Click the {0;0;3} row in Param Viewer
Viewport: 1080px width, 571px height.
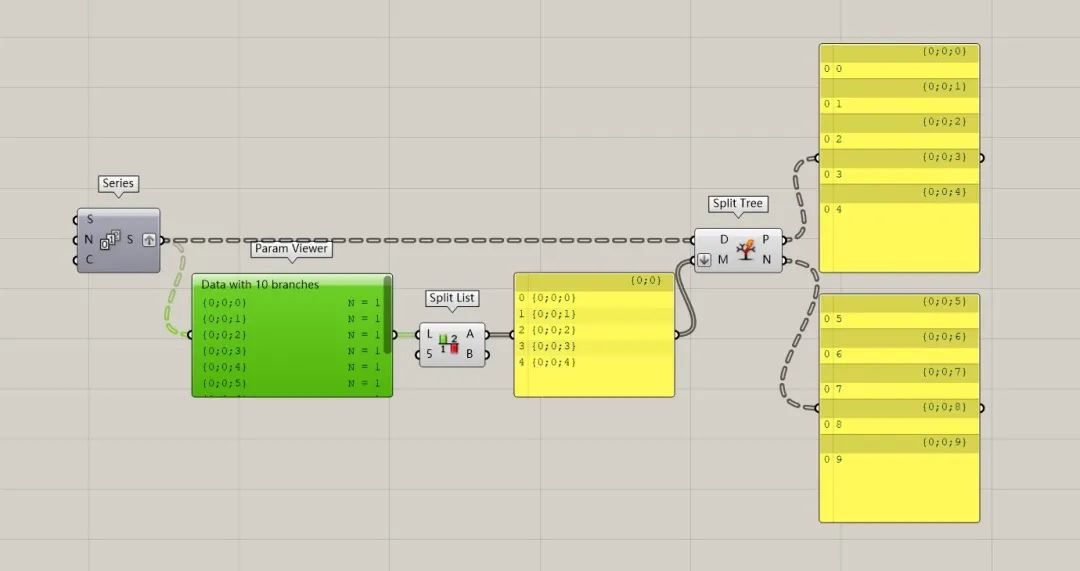click(291, 351)
